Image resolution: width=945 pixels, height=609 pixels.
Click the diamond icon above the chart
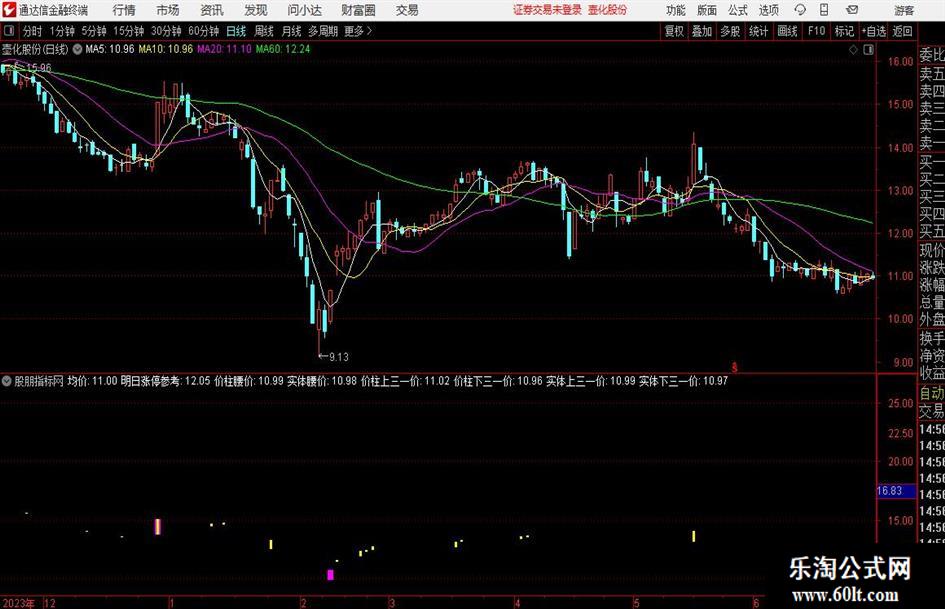(853, 50)
